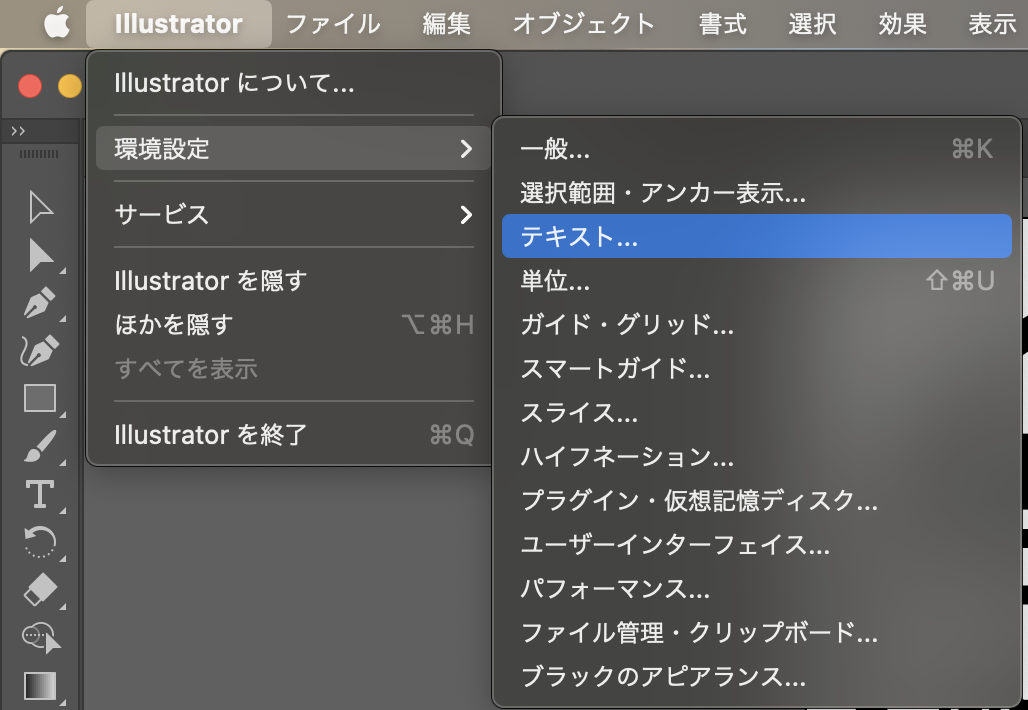Viewport: 1028px width, 710px height.
Task: Open the ファイル menu
Action: [x=332, y=24]
